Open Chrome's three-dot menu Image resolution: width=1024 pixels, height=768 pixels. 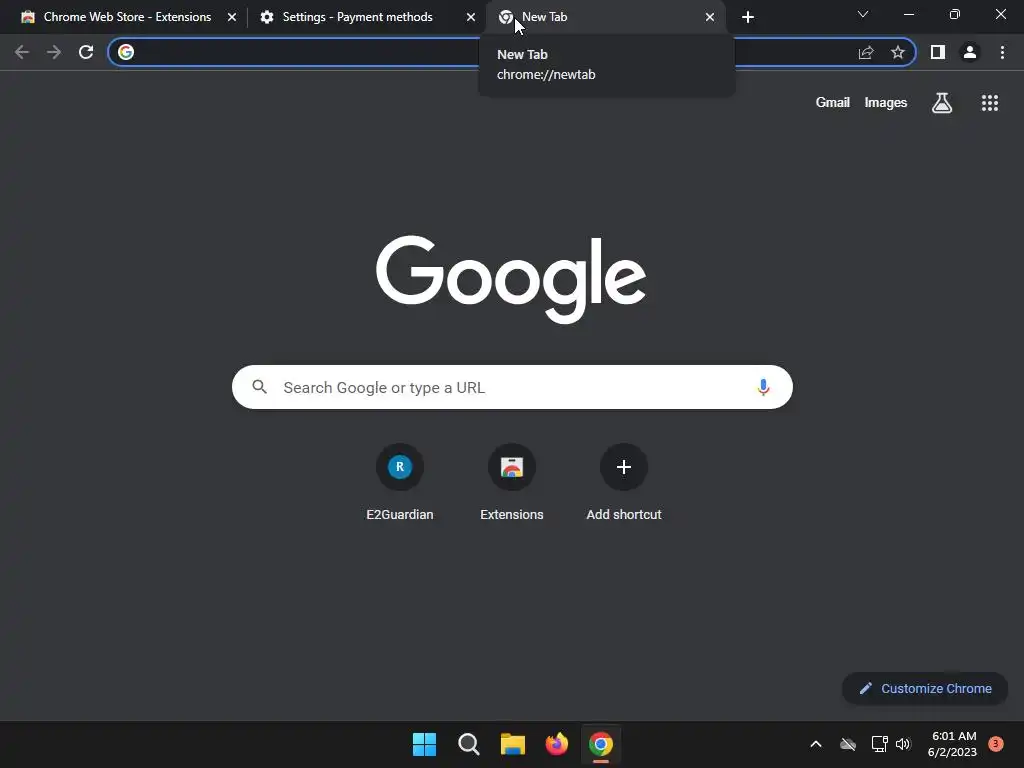(1002, 52)
